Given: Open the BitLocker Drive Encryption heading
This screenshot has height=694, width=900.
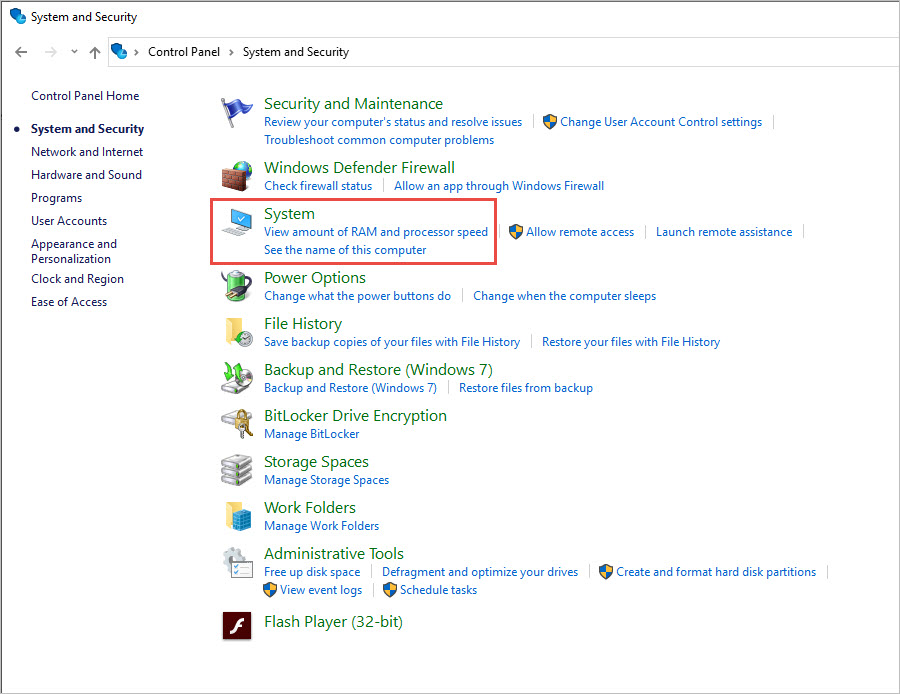Looking at the screenshot, I should tap(355, 416).
